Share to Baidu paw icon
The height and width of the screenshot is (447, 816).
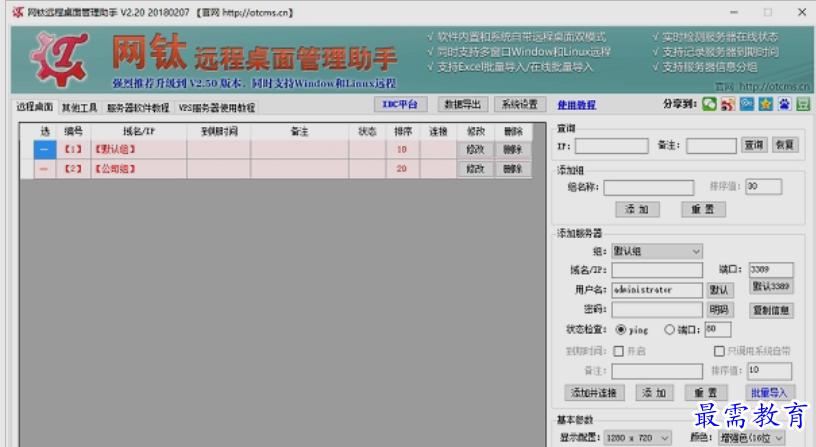pos(784,104)
